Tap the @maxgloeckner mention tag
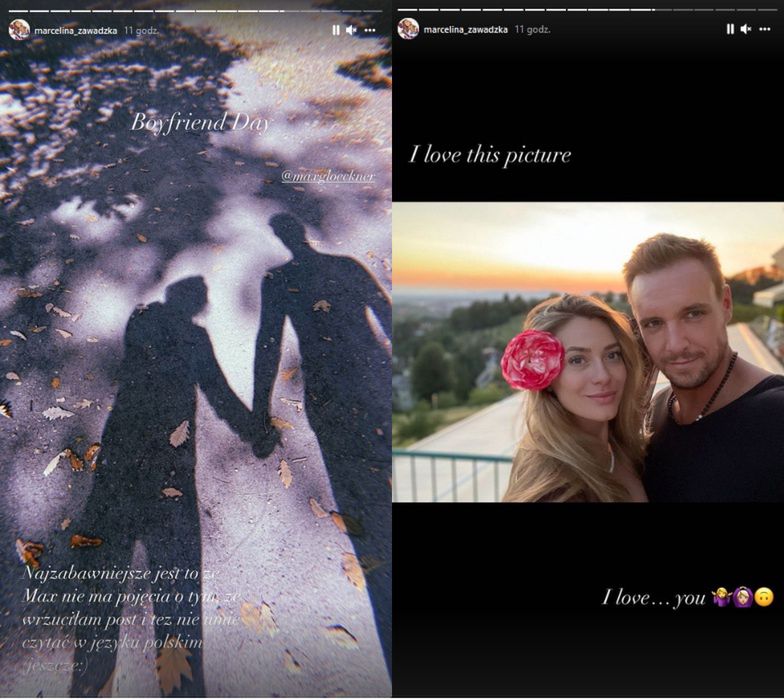The width and height of the screenshot is (784, 700). [x=328, y=176]
